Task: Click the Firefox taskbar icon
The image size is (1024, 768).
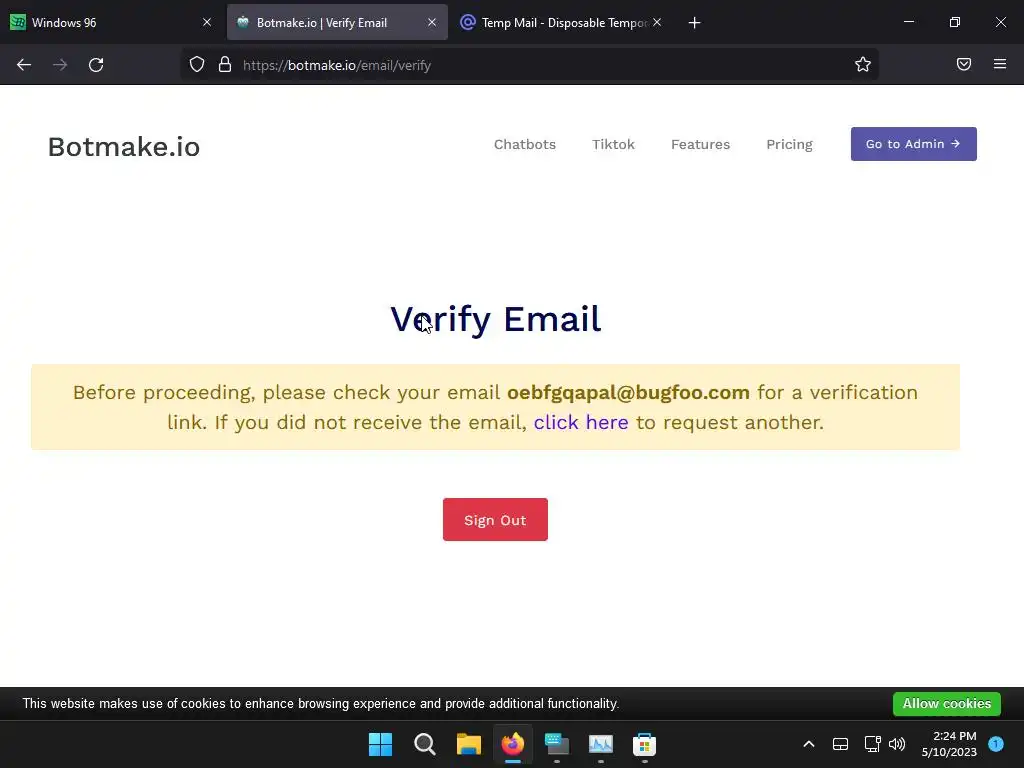Action: pyautogui.click(x=513, y=744)
